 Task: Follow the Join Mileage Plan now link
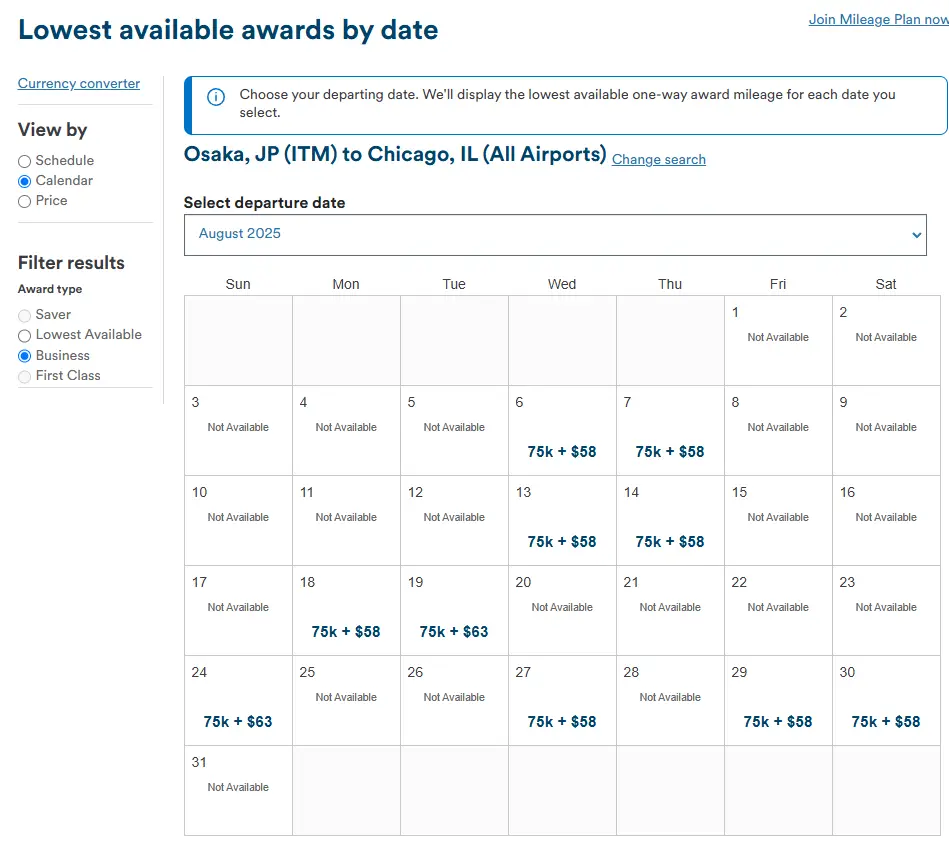pyautogui.click(x=878, y=19)
